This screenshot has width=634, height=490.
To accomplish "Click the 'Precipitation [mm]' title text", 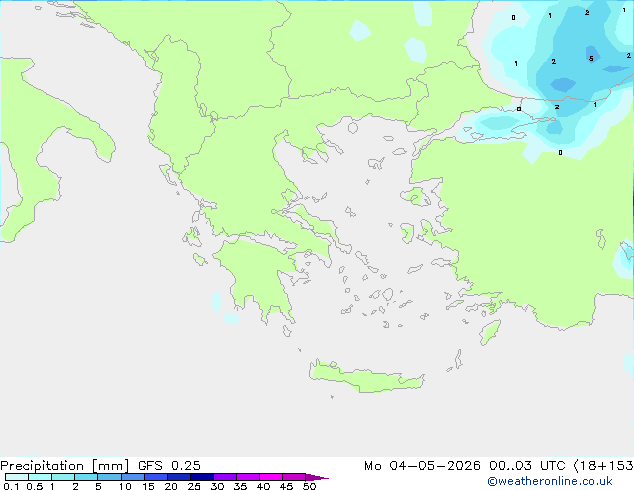I will point(64,466).
